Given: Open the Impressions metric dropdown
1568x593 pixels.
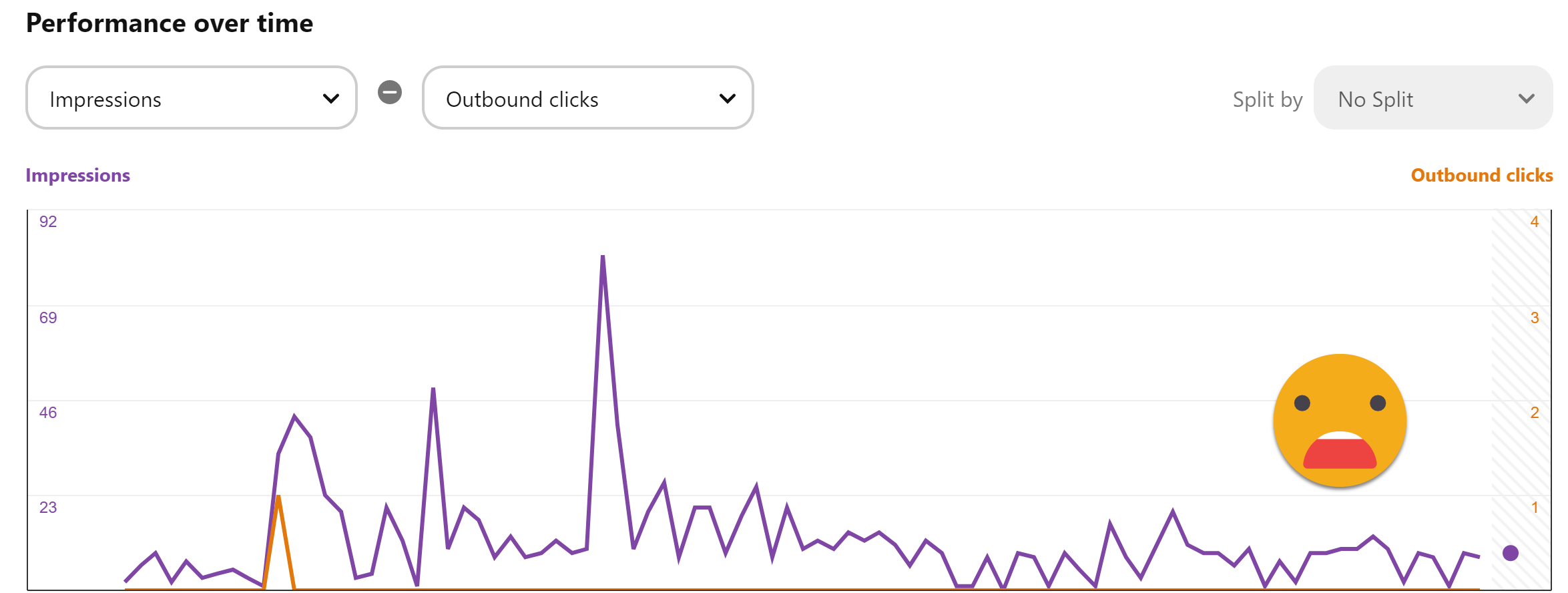Looking at the screenshot, I should [192, 98].
